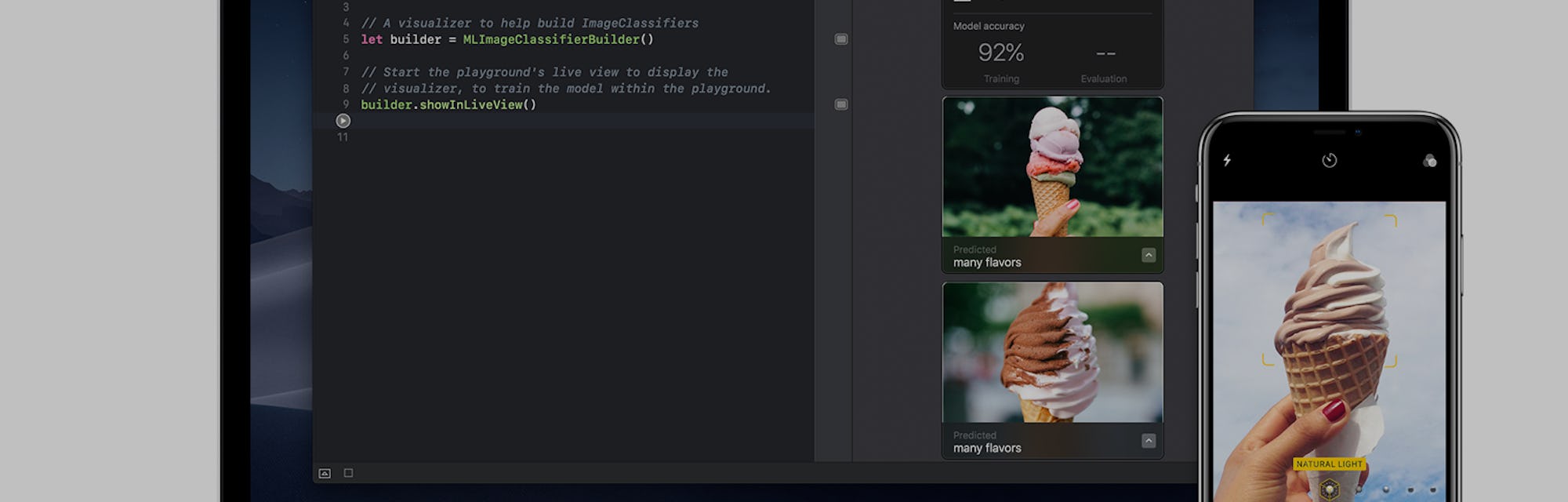Click the builder.showInLiveView() code line
This screenshot has width=1568, height=502.
(448, 104)
